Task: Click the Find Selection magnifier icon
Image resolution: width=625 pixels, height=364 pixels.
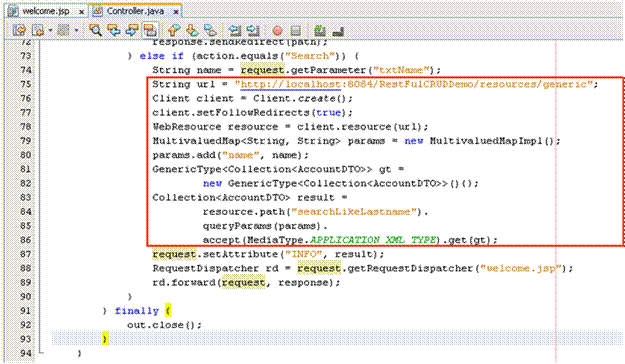Action: coord(96,30)
